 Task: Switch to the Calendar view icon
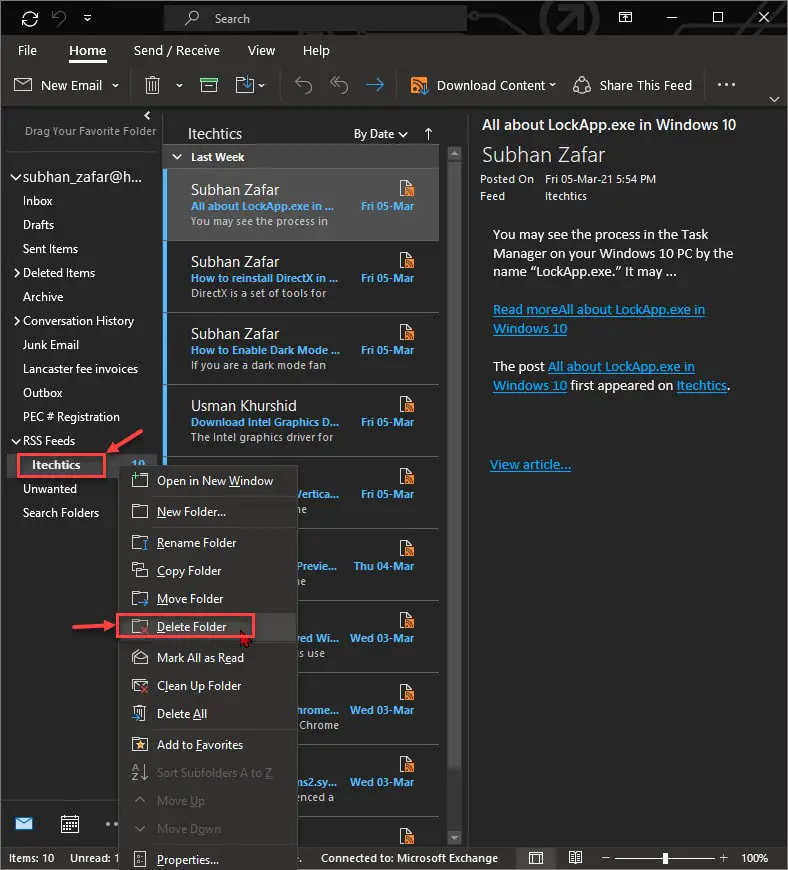(x=69, y=824)
